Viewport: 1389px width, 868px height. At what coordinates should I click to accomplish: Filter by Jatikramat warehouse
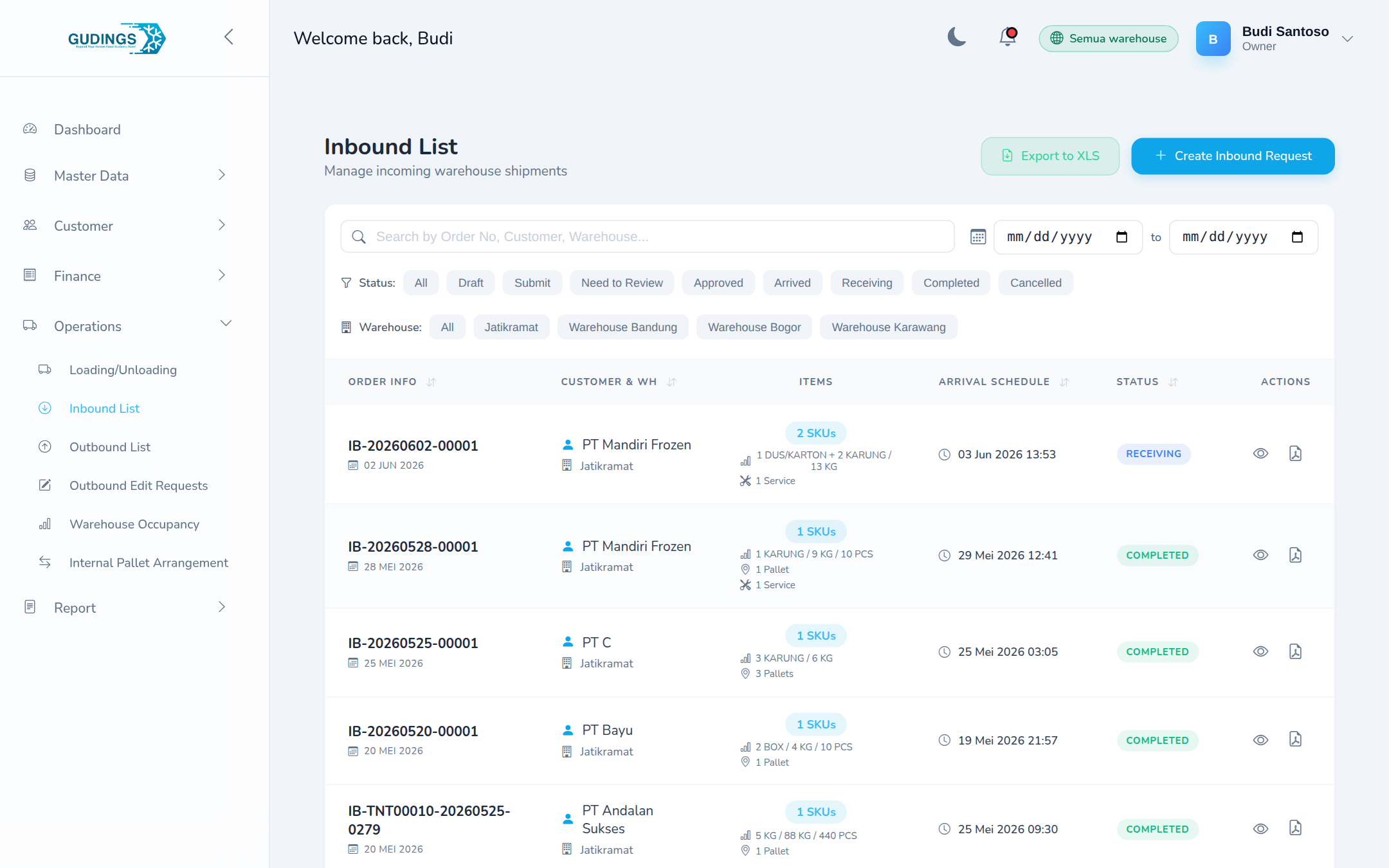[511, 327]
